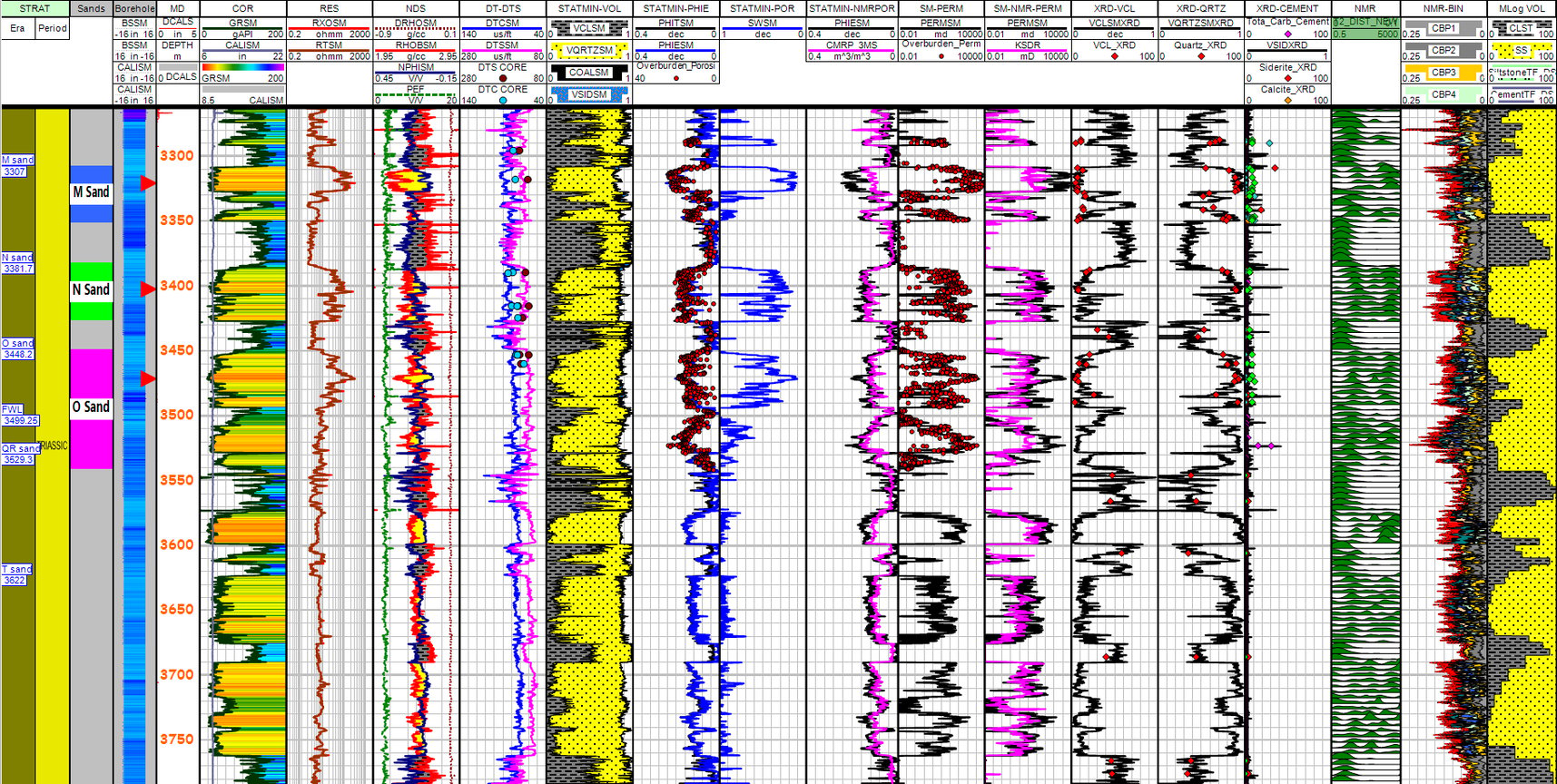Click the green N Sand zone block
Screen dimensions: 1557x784
pos(91,291)
